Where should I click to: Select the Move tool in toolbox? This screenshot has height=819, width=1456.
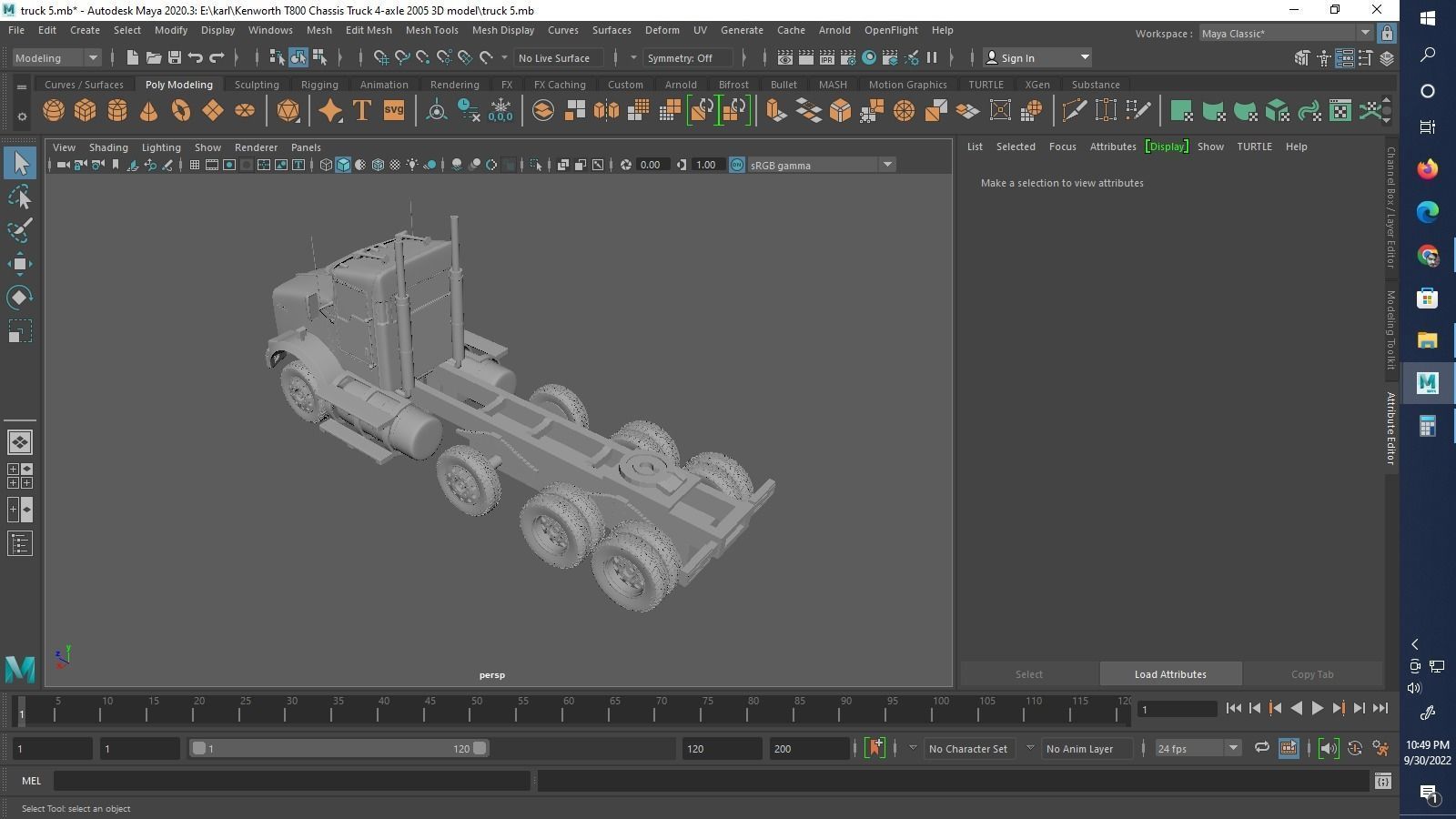tap(20, 264)
